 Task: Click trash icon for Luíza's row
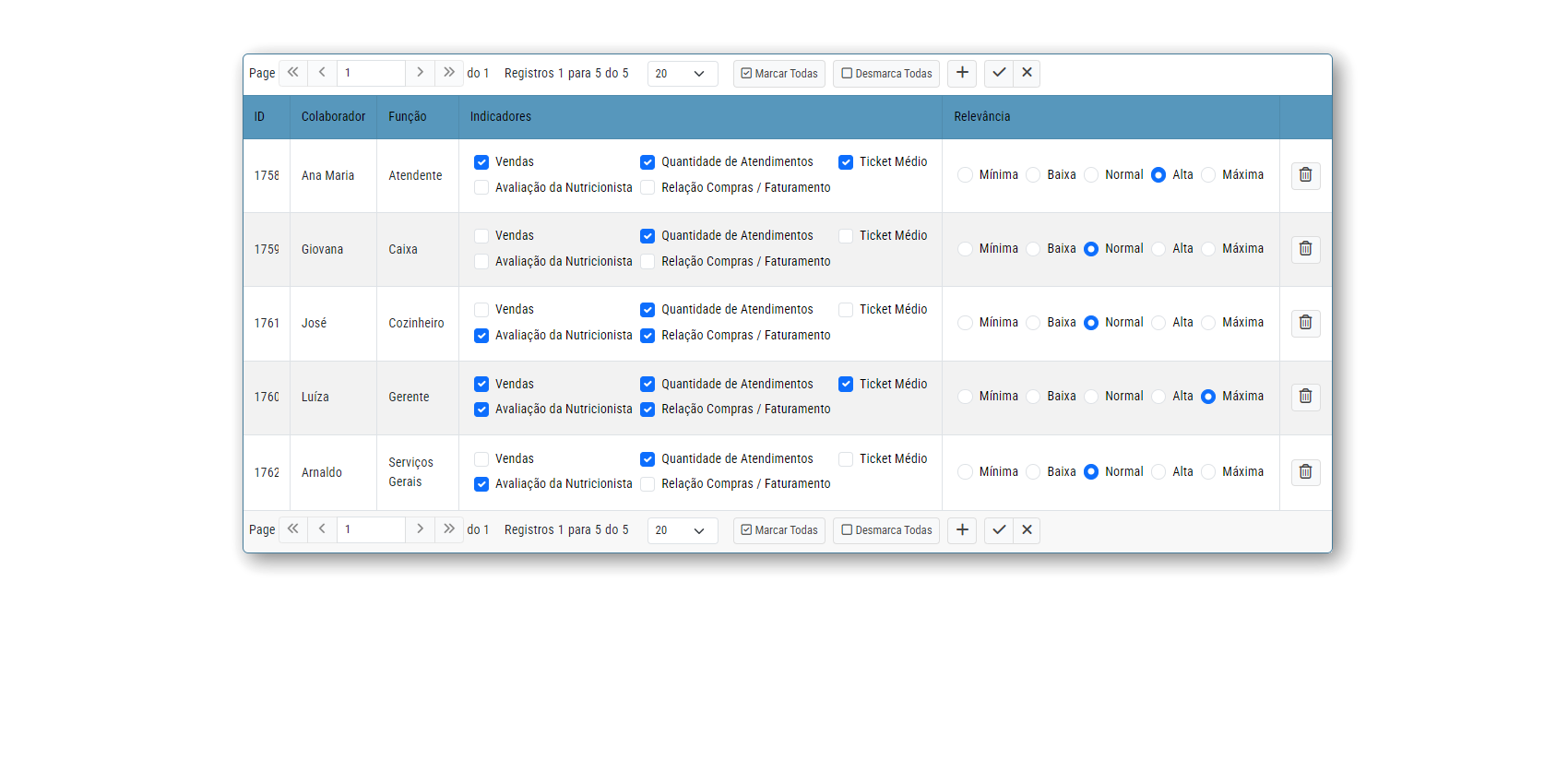(1305, 397)
